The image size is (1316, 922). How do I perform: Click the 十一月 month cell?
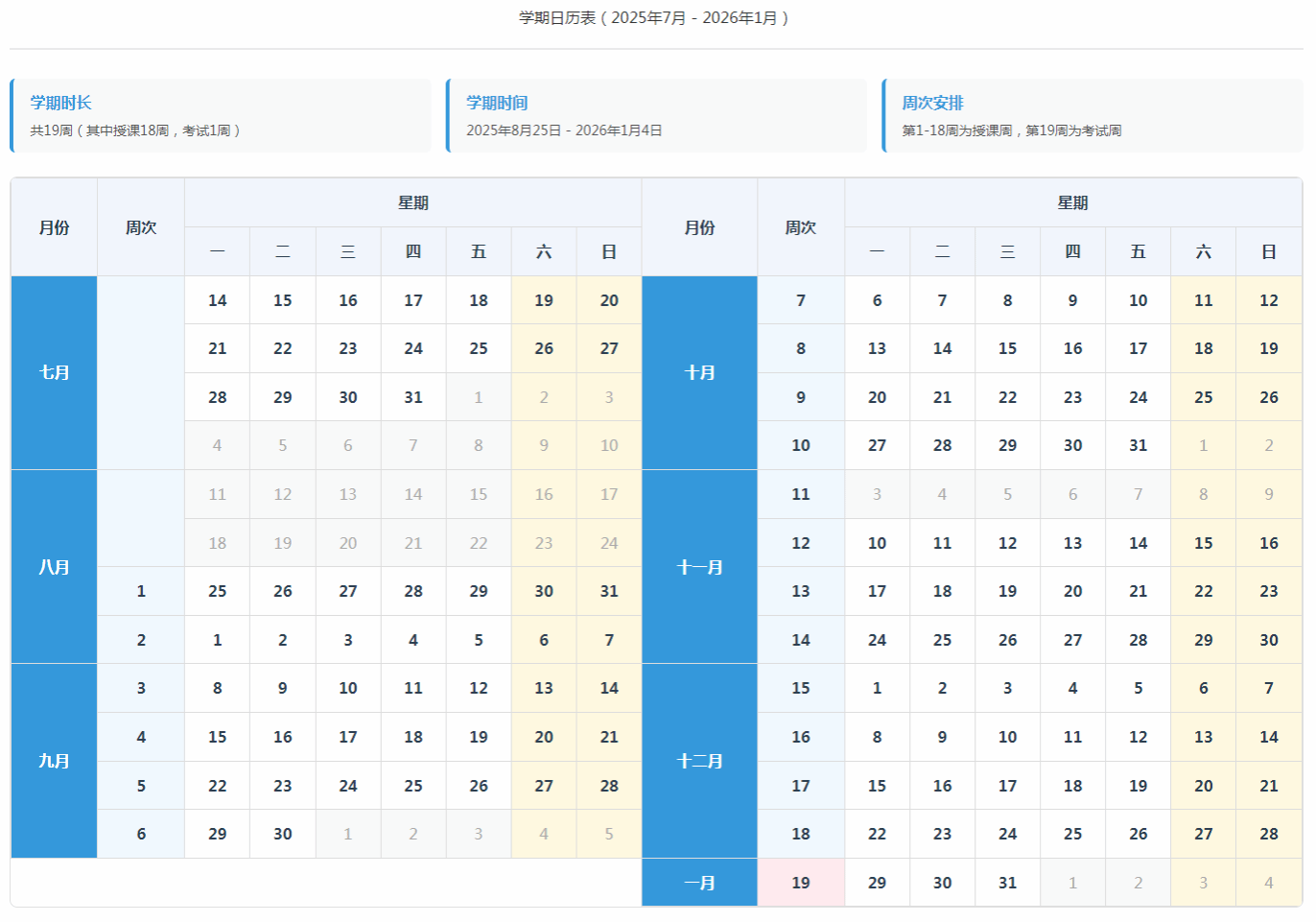coord(699,567)
